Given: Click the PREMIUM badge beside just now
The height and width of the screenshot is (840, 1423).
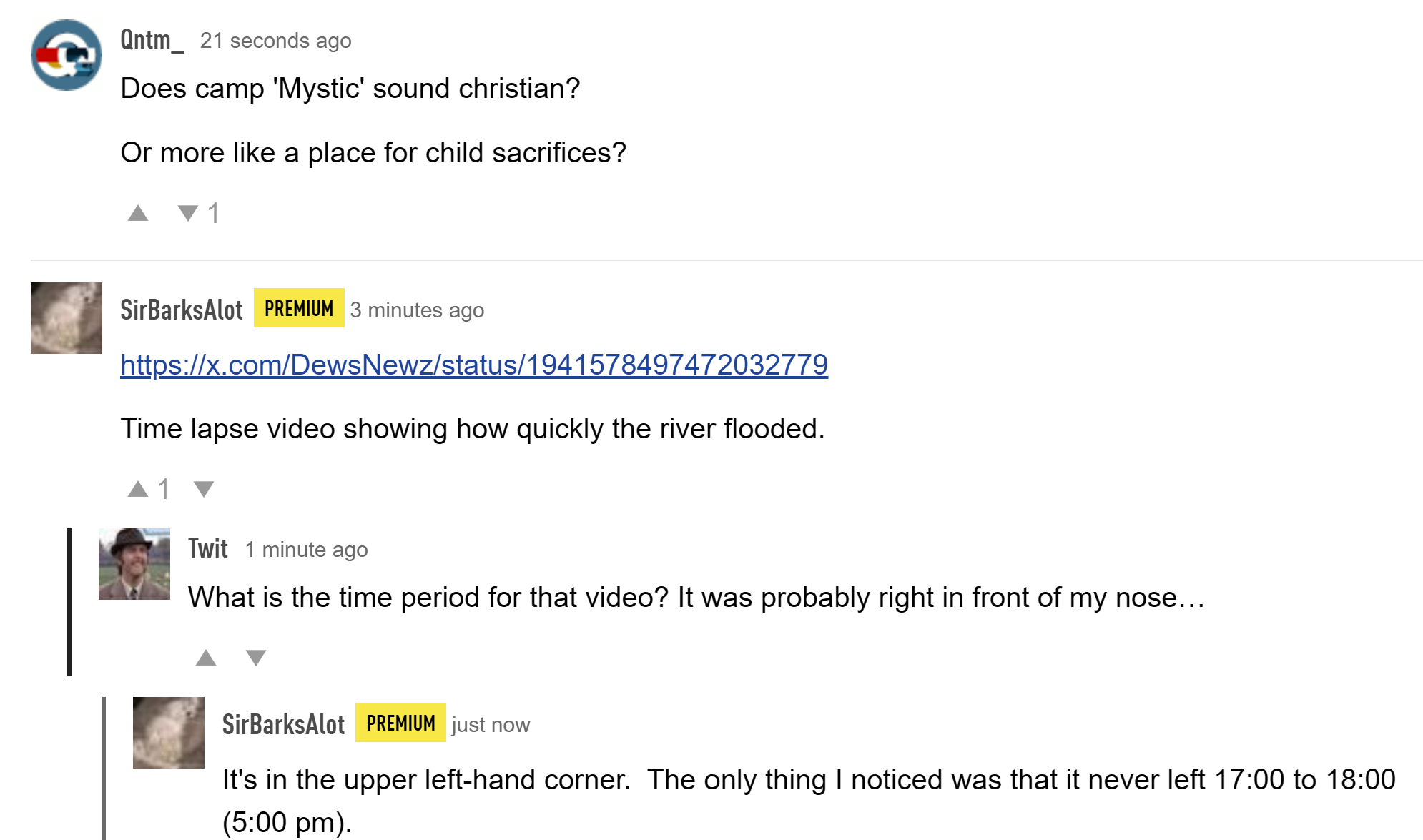Looking at the screenshot, I should click(400, 723).
